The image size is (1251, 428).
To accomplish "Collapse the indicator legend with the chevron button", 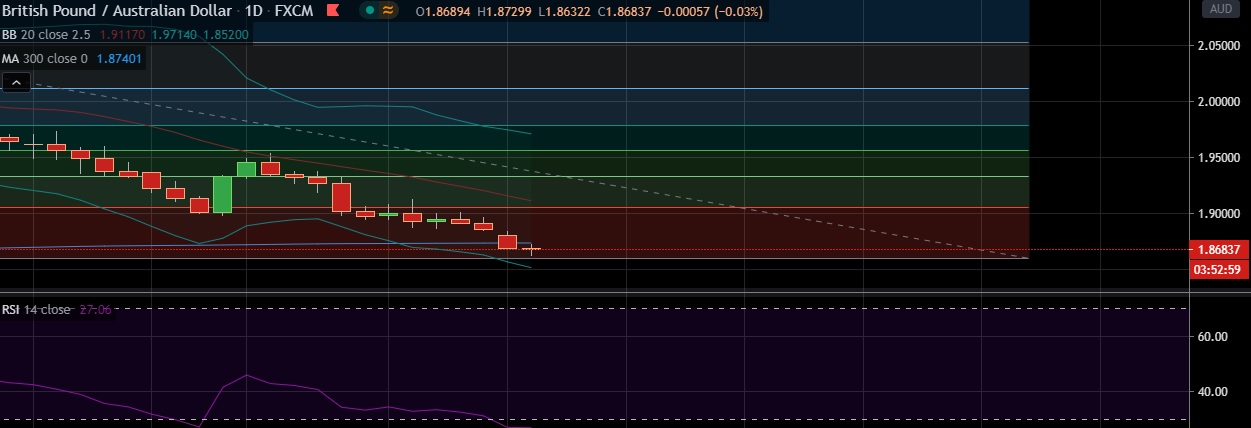I will point(16,83).
